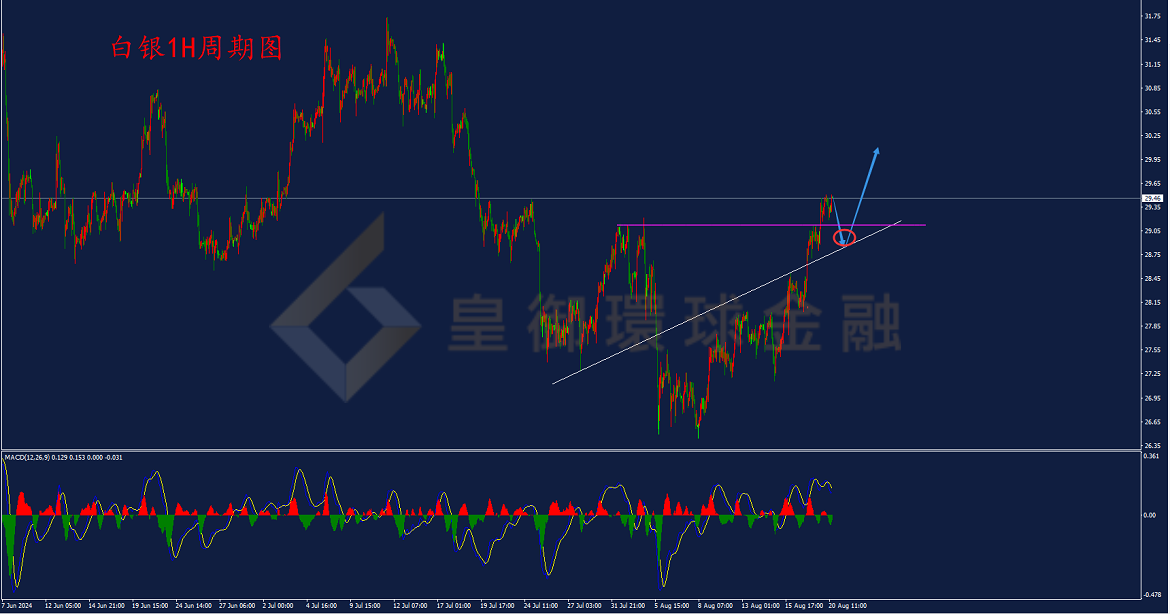Viewport: 1170px width, 614px height.
Task: Click the tip of the blue upward arrow
Action: [878, 149]
